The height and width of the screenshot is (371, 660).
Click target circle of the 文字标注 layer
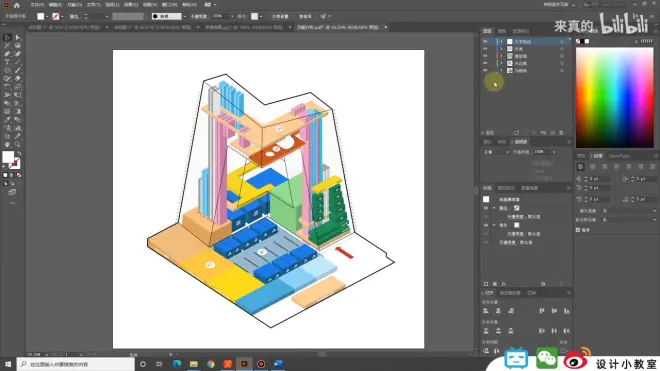pos(562,42)
